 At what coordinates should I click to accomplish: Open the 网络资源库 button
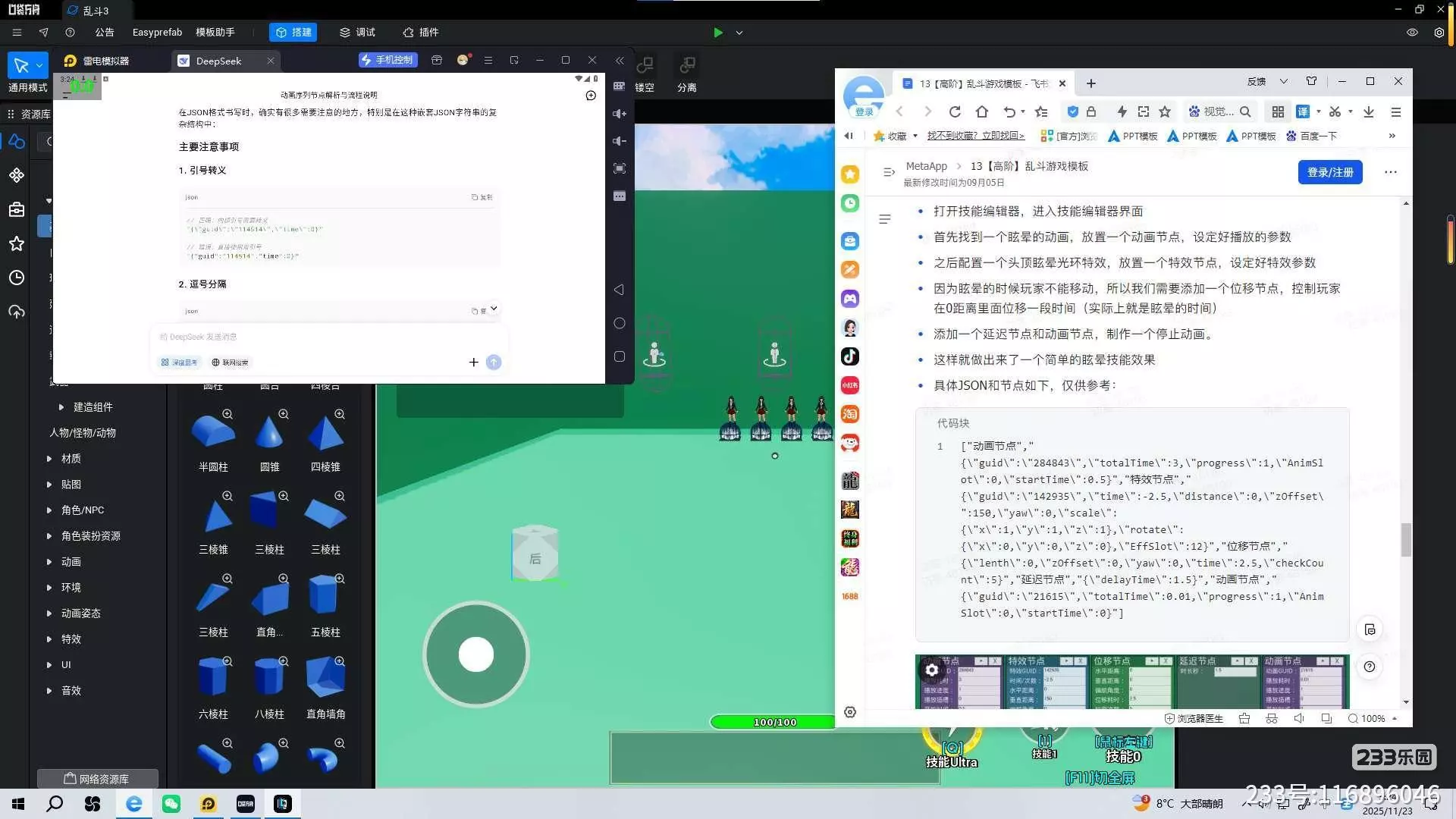pyautogui.click(x=97, y=779)
